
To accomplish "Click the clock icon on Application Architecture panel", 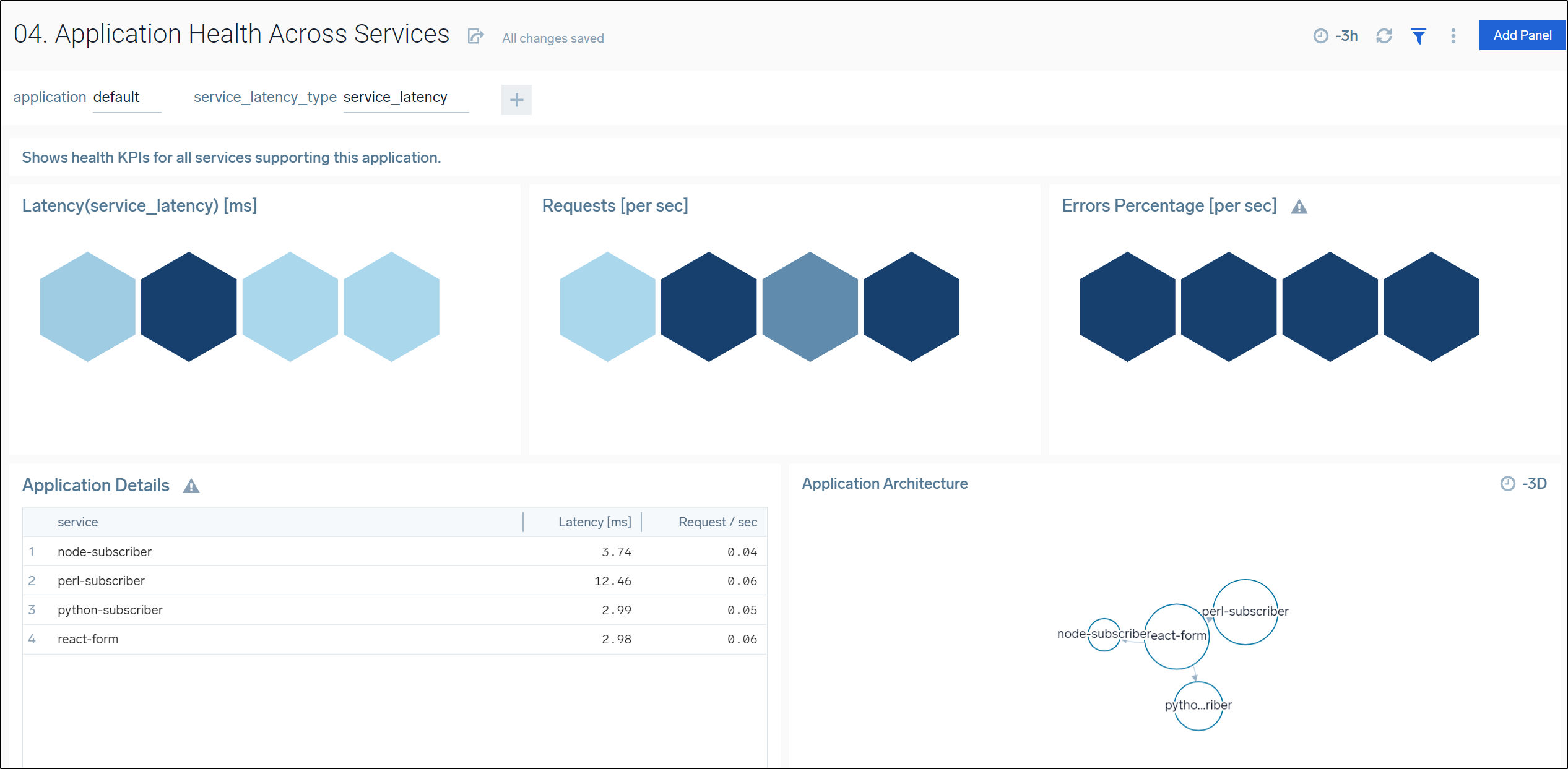I will point(1508,484).
